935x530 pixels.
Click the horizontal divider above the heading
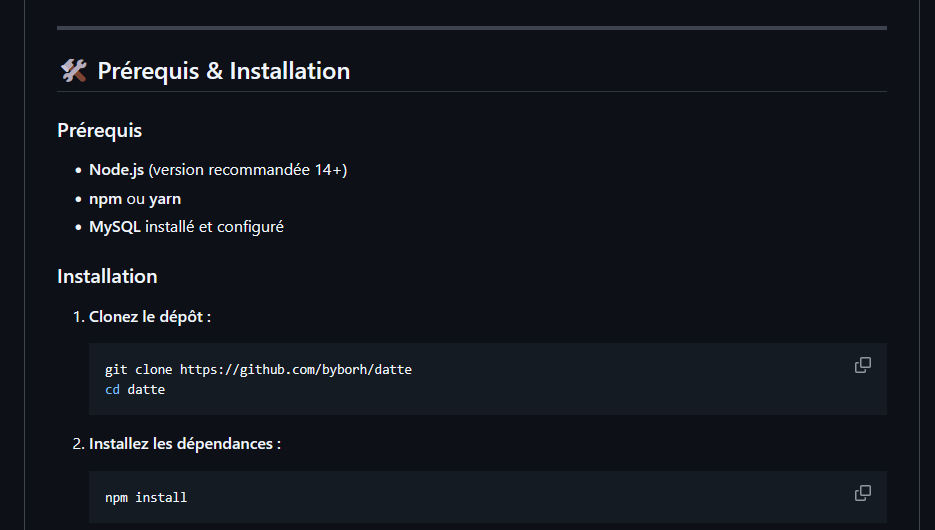(x=471, y=28)
